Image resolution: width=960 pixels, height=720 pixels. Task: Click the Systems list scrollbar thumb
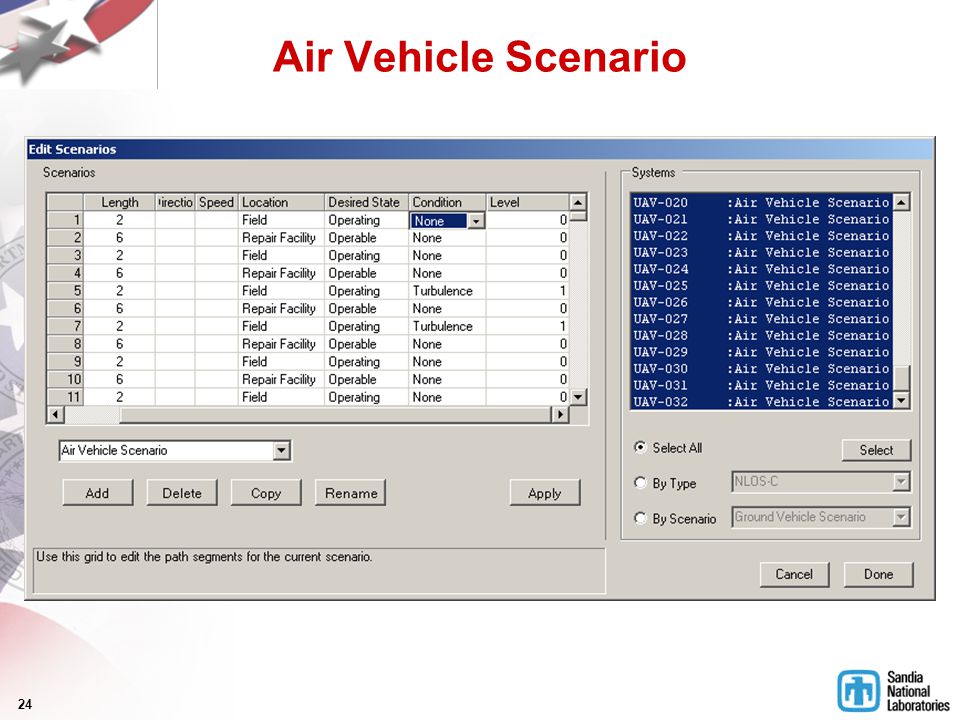[x=901, y=378]
